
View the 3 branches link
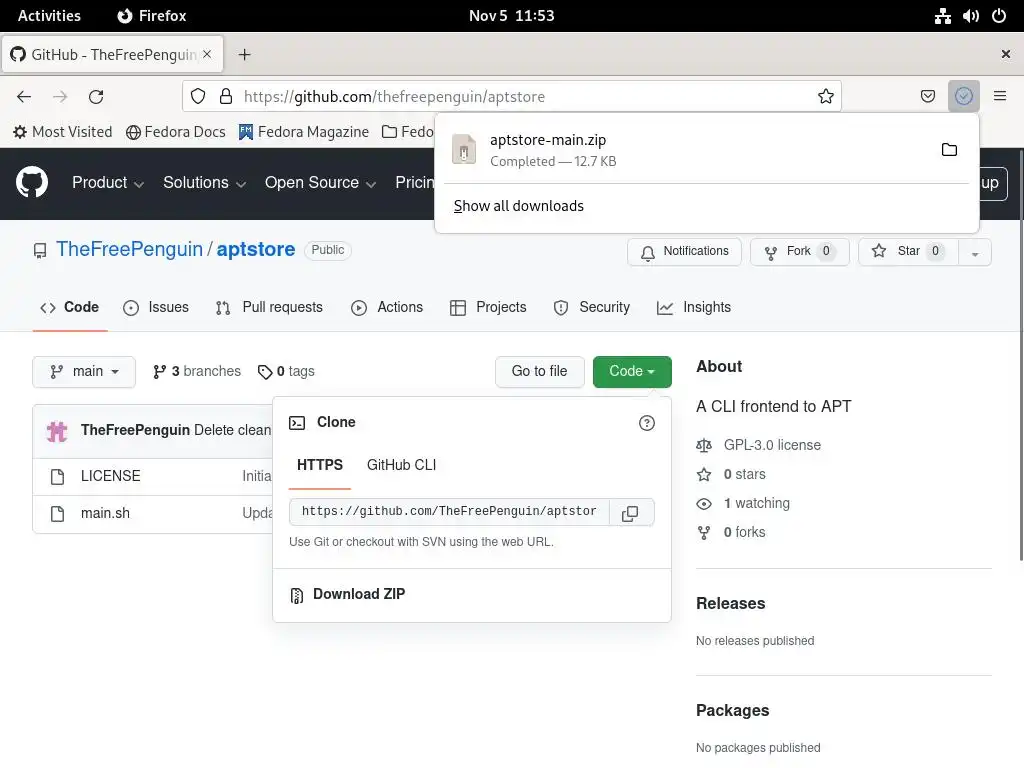coord(197,372)
